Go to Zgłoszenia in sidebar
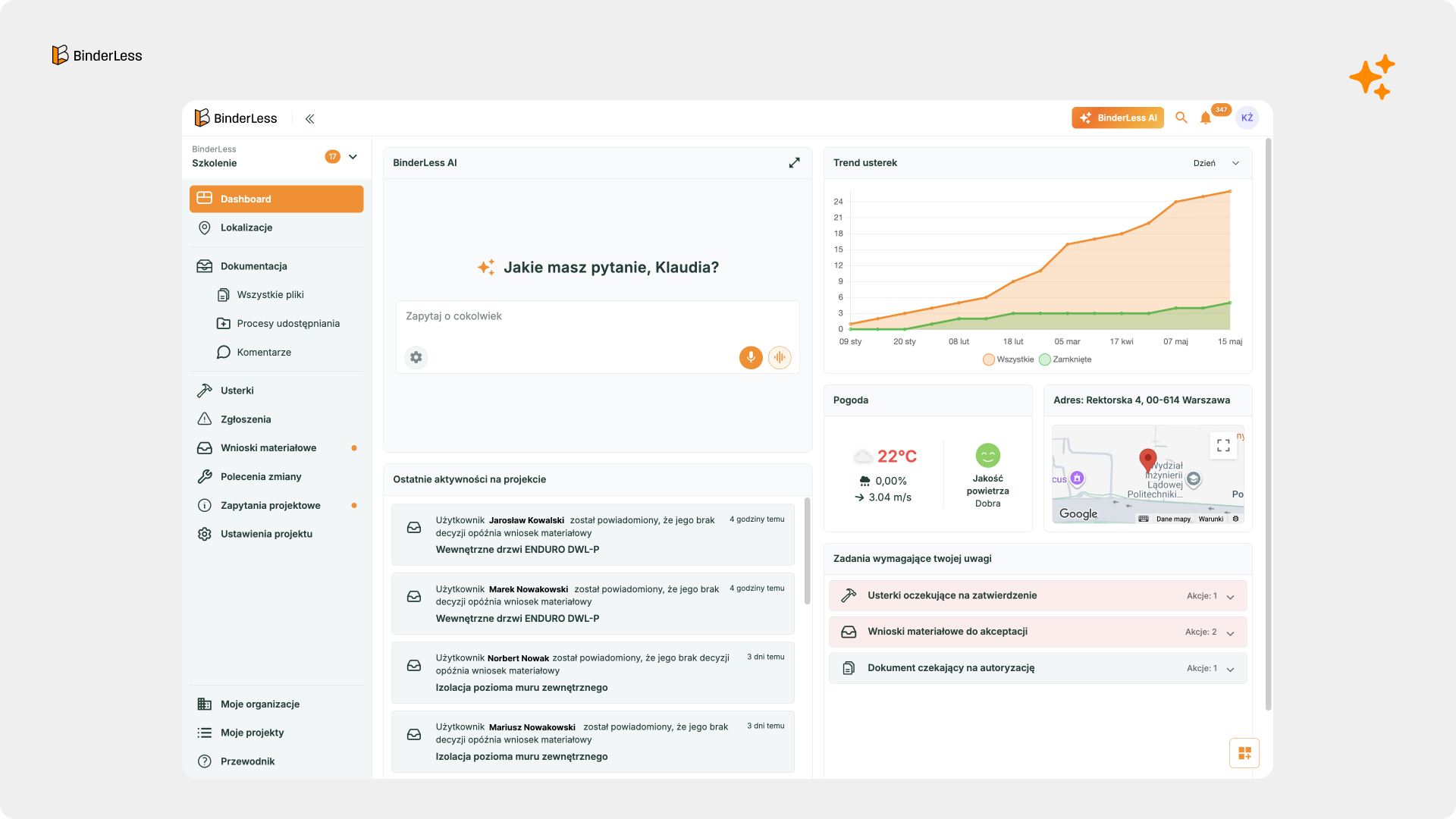 [276, 419]
